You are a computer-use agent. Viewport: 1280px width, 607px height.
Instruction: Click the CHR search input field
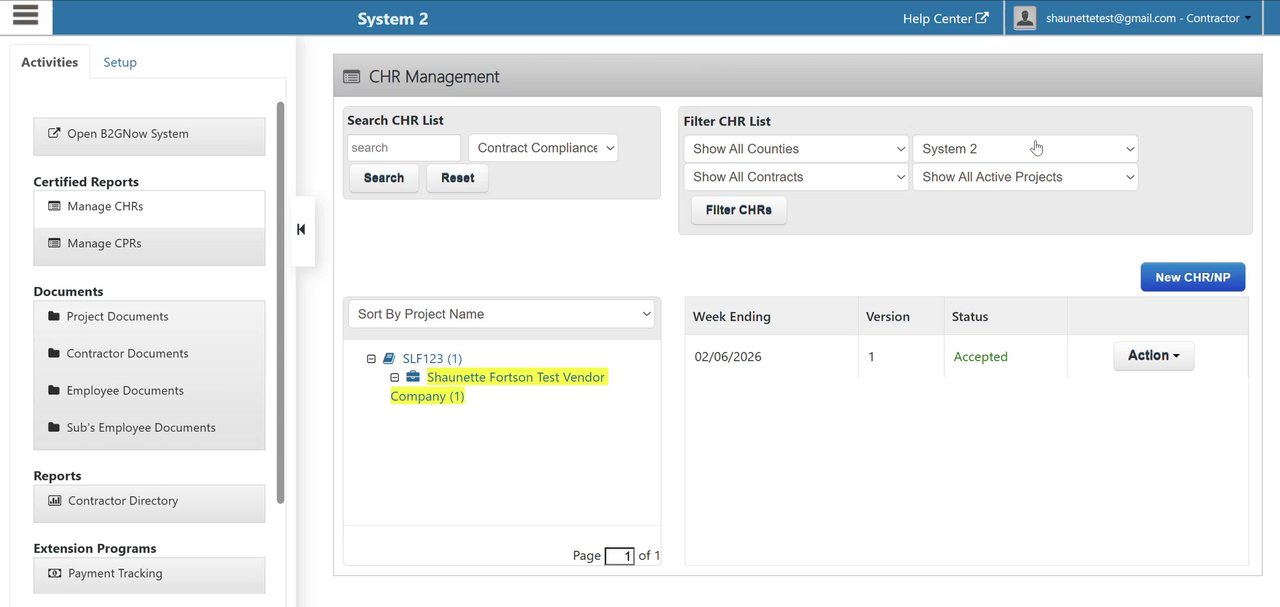(x=404, y=148)
